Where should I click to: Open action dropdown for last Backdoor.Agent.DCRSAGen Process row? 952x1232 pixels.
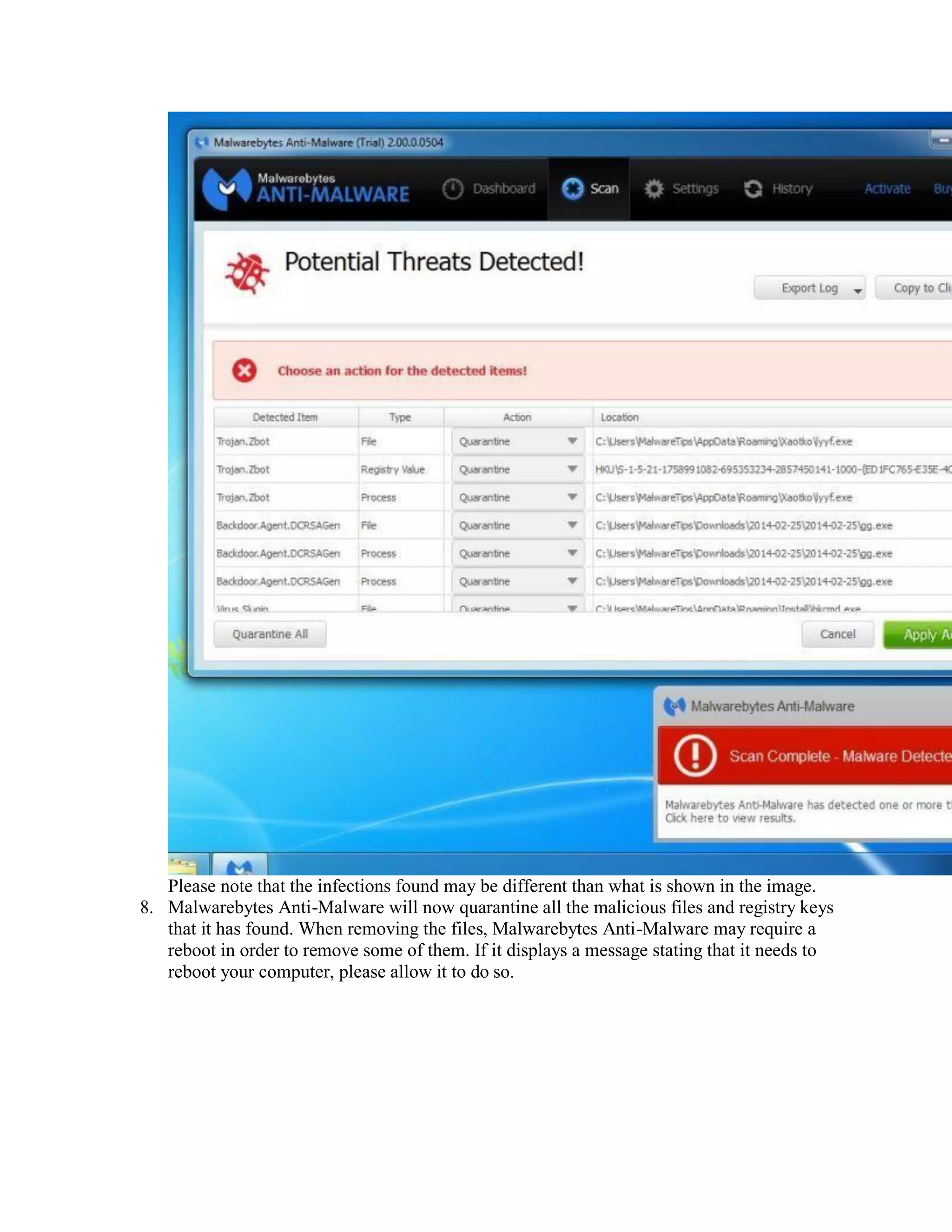pyautogui.click(x=518, y=581)
